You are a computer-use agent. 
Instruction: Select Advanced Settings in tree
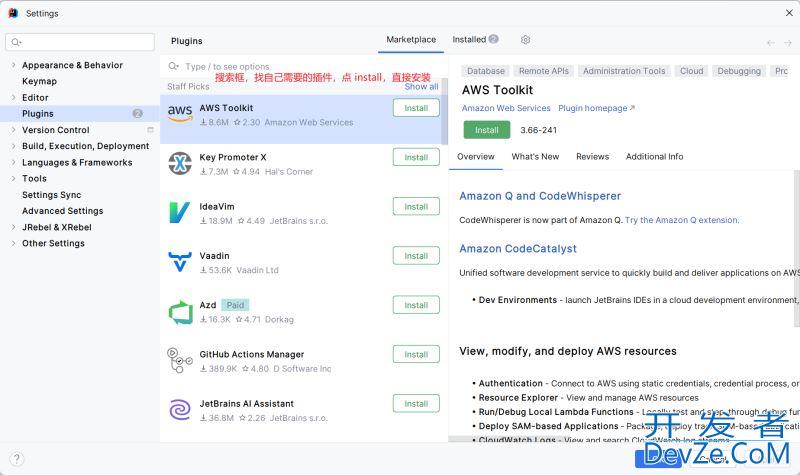click(x=62, y=211)
